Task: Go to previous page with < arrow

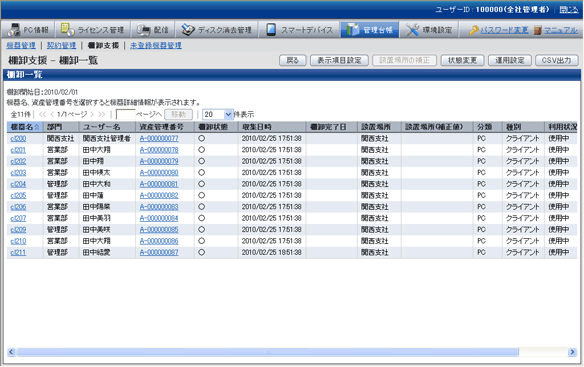Action: [52, 114]
